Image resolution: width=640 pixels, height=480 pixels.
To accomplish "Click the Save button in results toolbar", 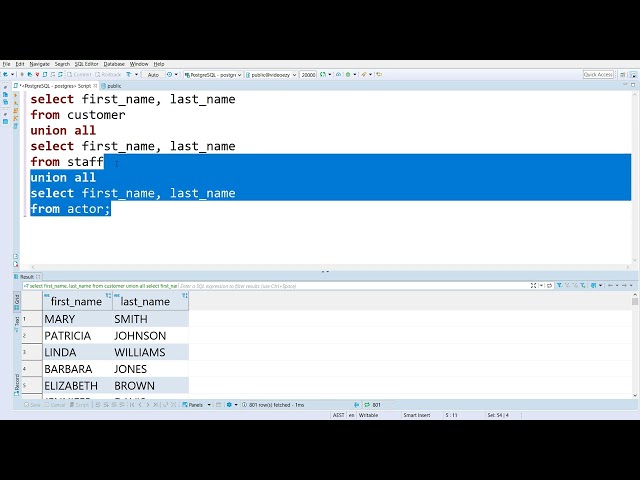I will [32, 405].
